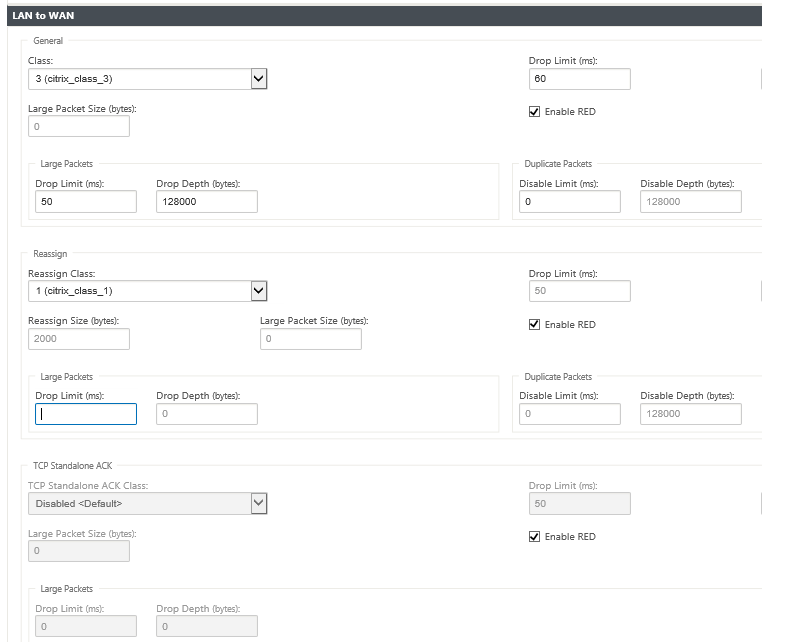The width and height of the screenshot is (797, 642).
Task: Click General Drop Depth field showing 128000
Action: [x=207, y=201]
